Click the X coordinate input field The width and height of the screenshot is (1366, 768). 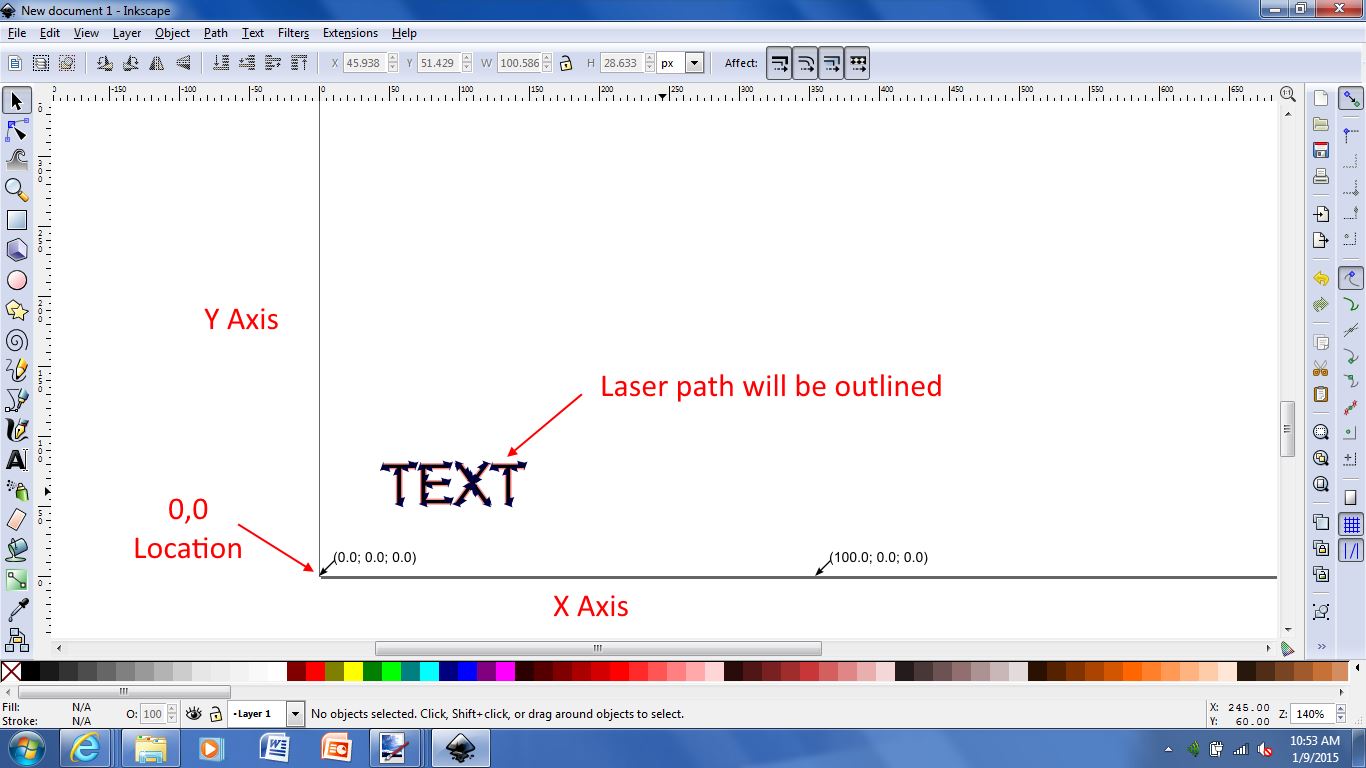coord(365,62)
